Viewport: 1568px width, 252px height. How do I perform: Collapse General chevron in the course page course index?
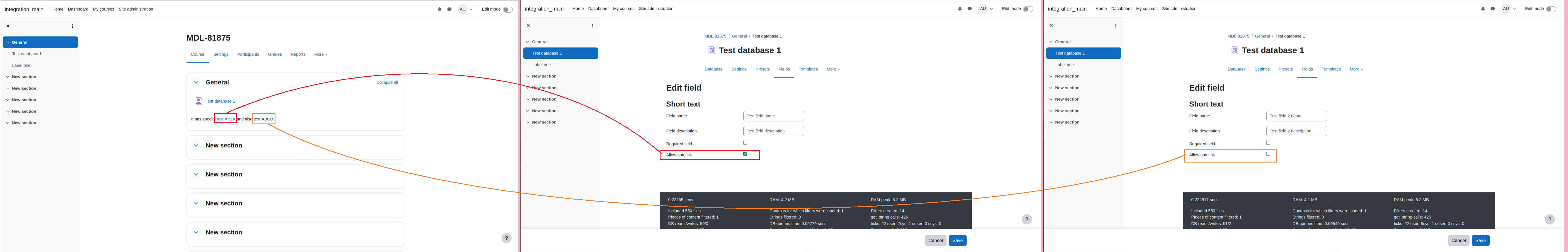click(7, 43)
